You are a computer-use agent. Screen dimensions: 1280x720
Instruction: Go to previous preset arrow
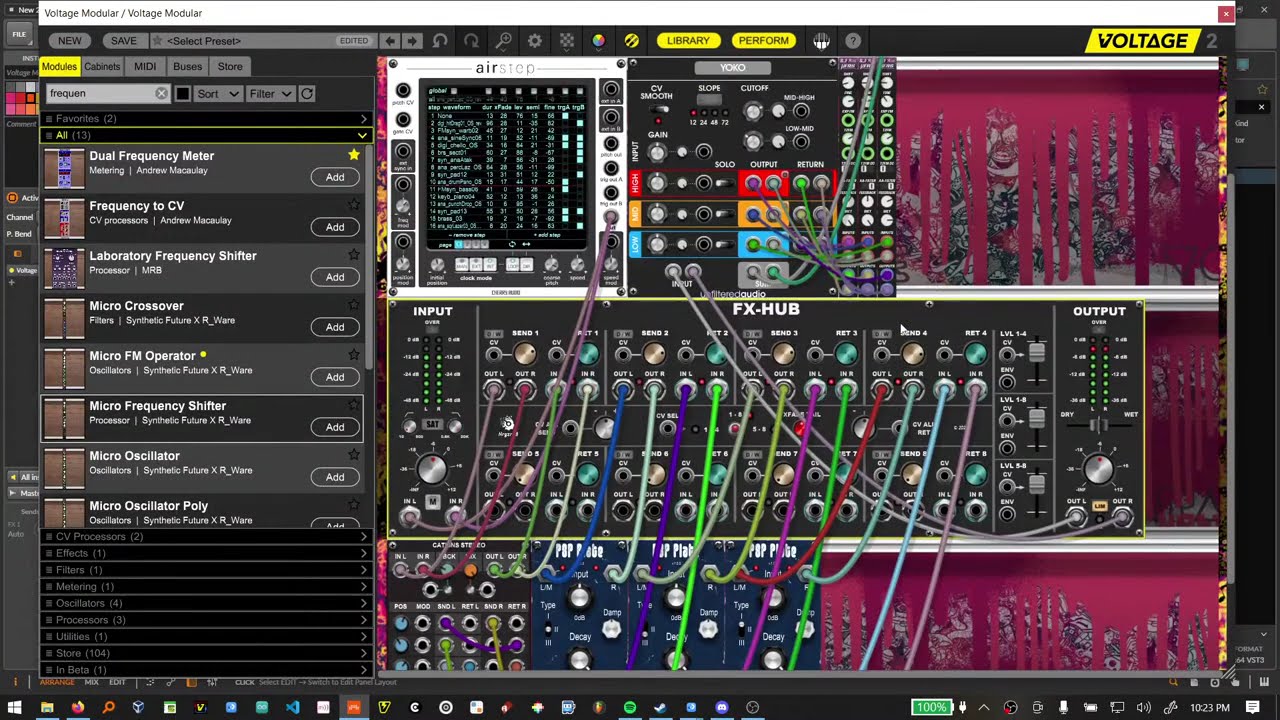click(x=390, y=41)
